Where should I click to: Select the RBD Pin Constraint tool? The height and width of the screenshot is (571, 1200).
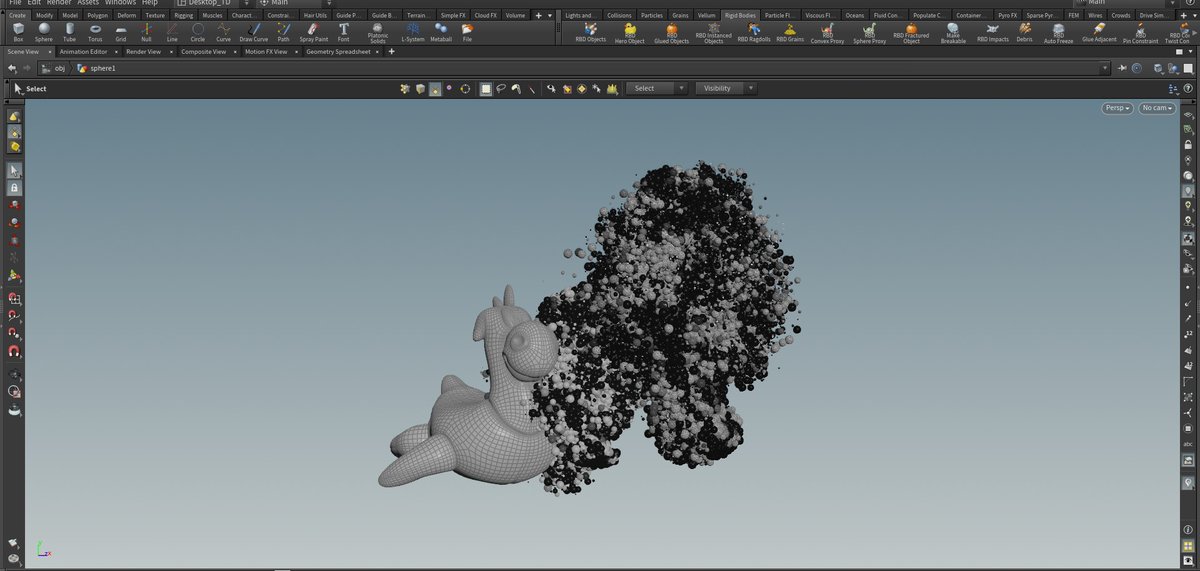pos(1140,34)
